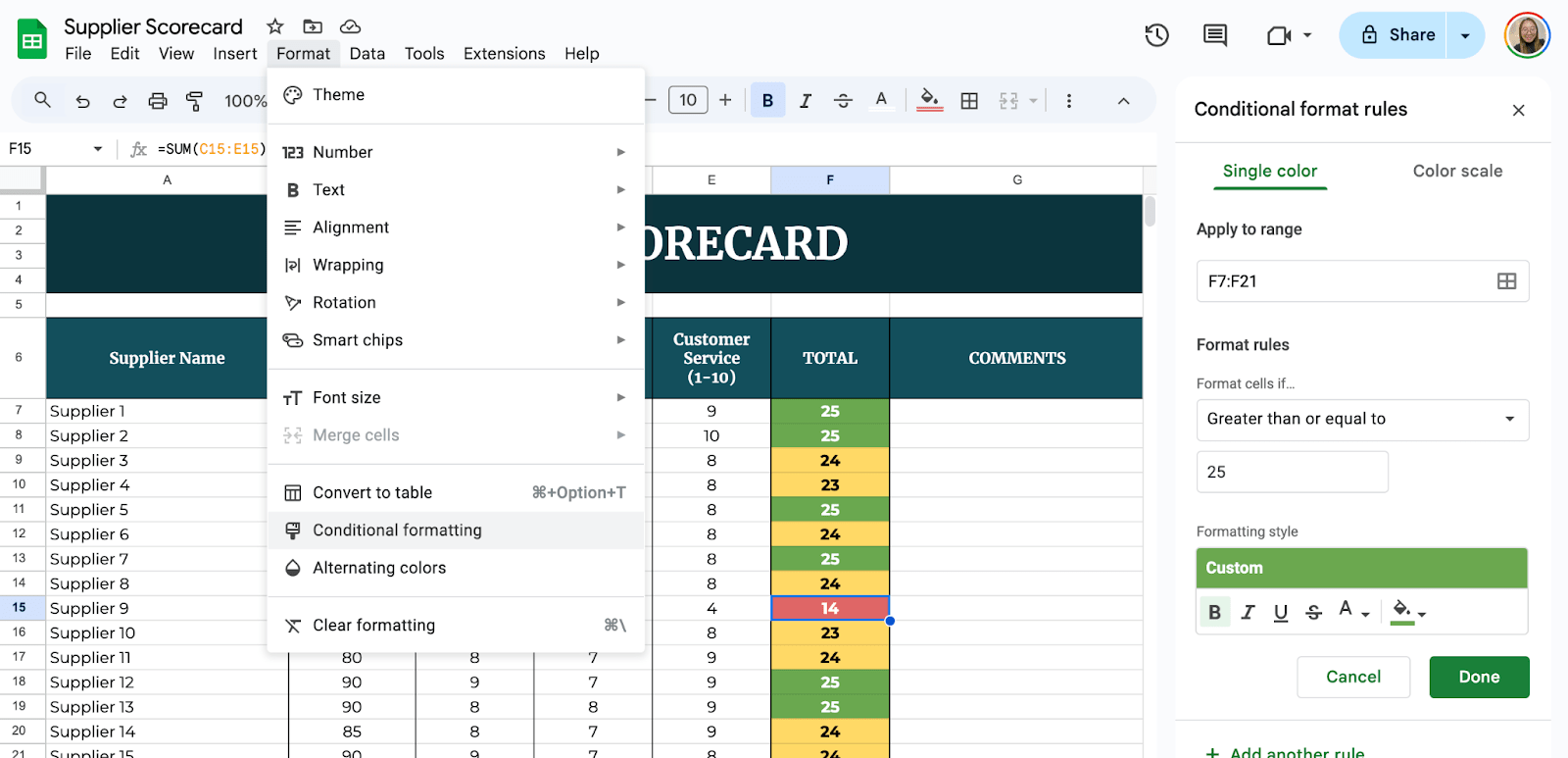
Task: Switch to the Color scale tab
Action: click(1456, 171)
